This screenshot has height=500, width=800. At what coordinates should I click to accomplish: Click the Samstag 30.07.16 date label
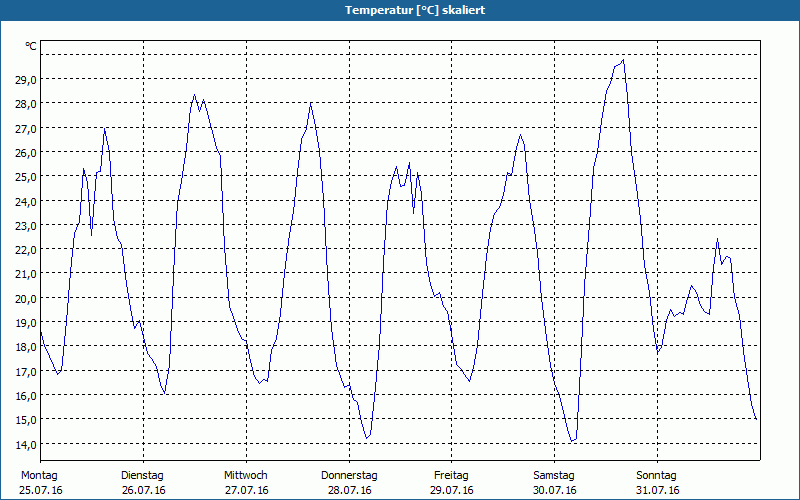(554, 483)
